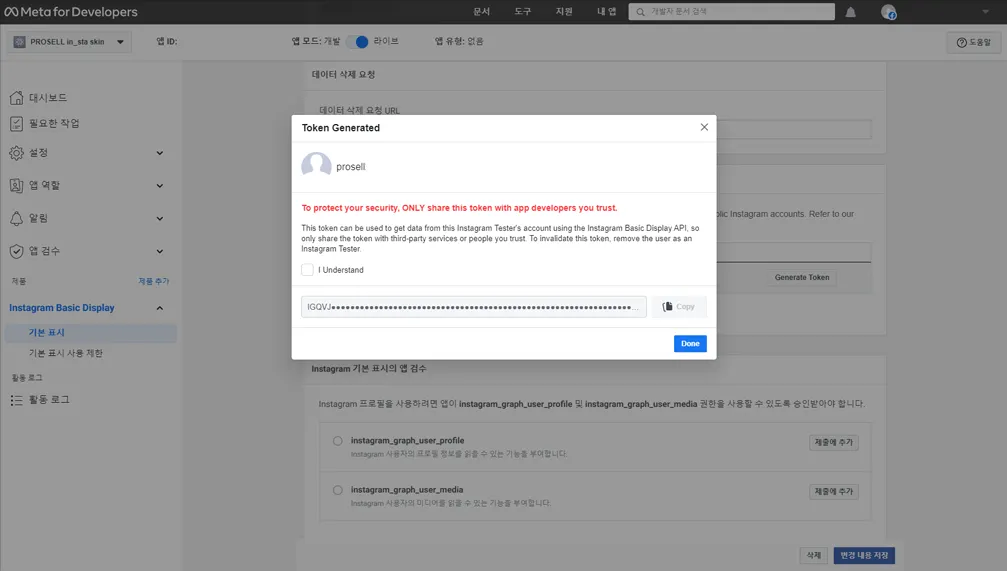Click the Done button
Image resolution: width=1007 pixels, height=571 pixels.
(690, 344)
